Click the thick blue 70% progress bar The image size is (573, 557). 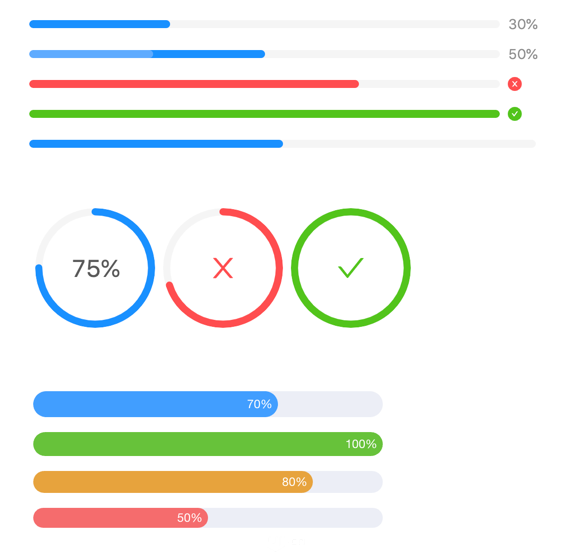208,404
